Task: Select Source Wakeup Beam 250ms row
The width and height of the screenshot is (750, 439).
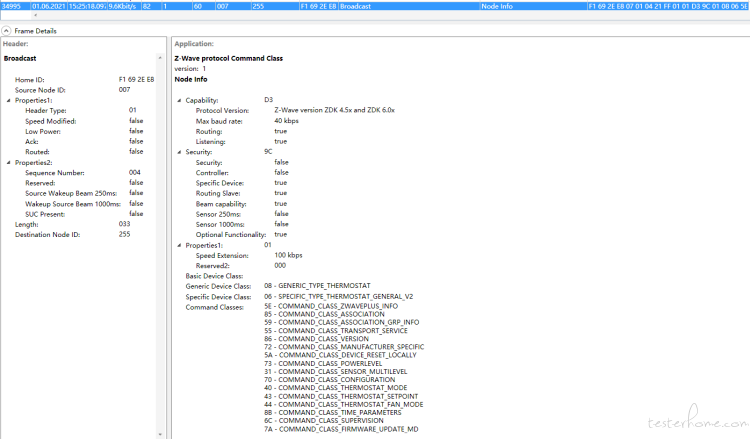Action: coord(84,193)
